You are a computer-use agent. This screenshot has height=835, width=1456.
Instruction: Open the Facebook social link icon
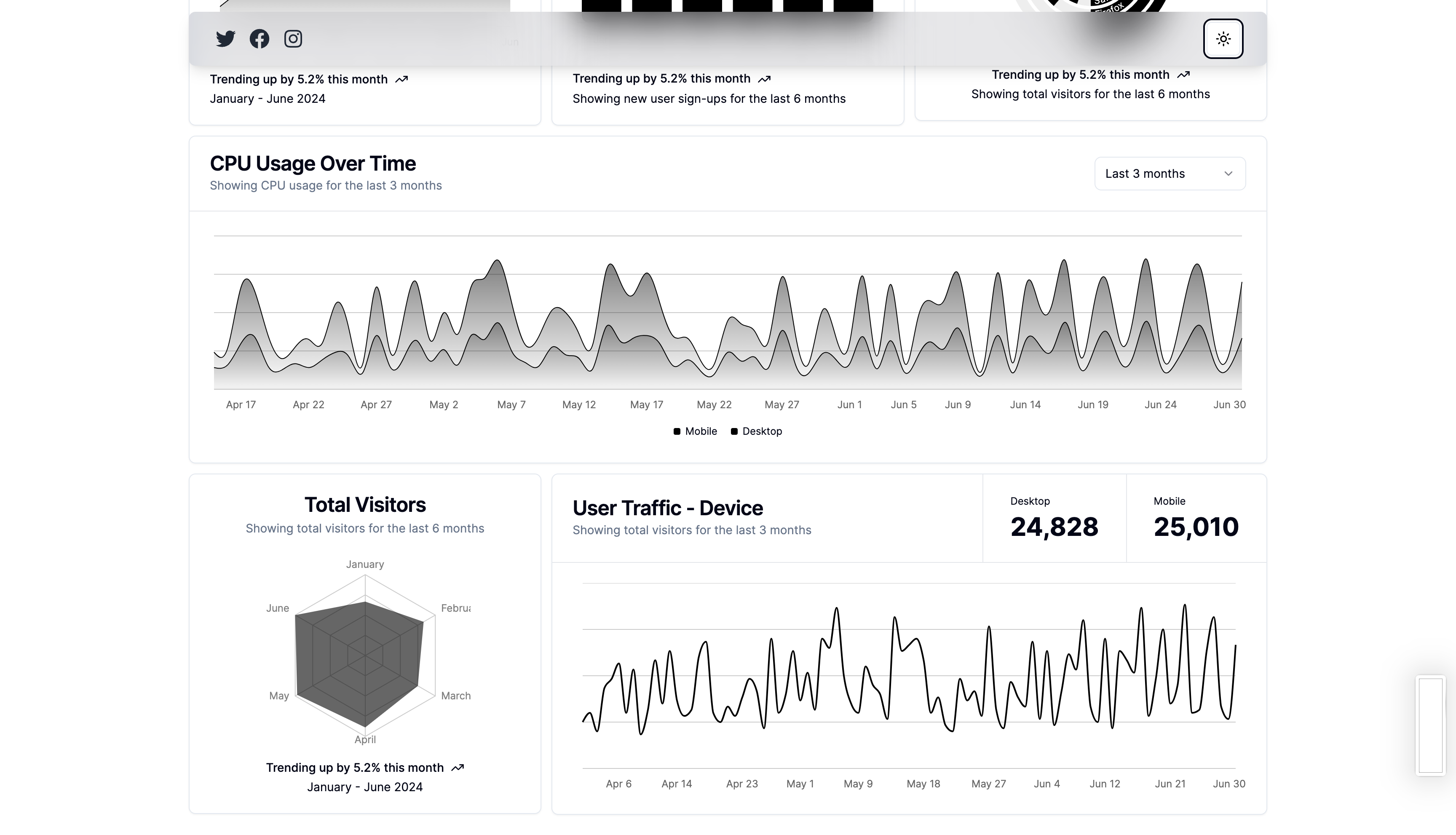click(259, 38)
